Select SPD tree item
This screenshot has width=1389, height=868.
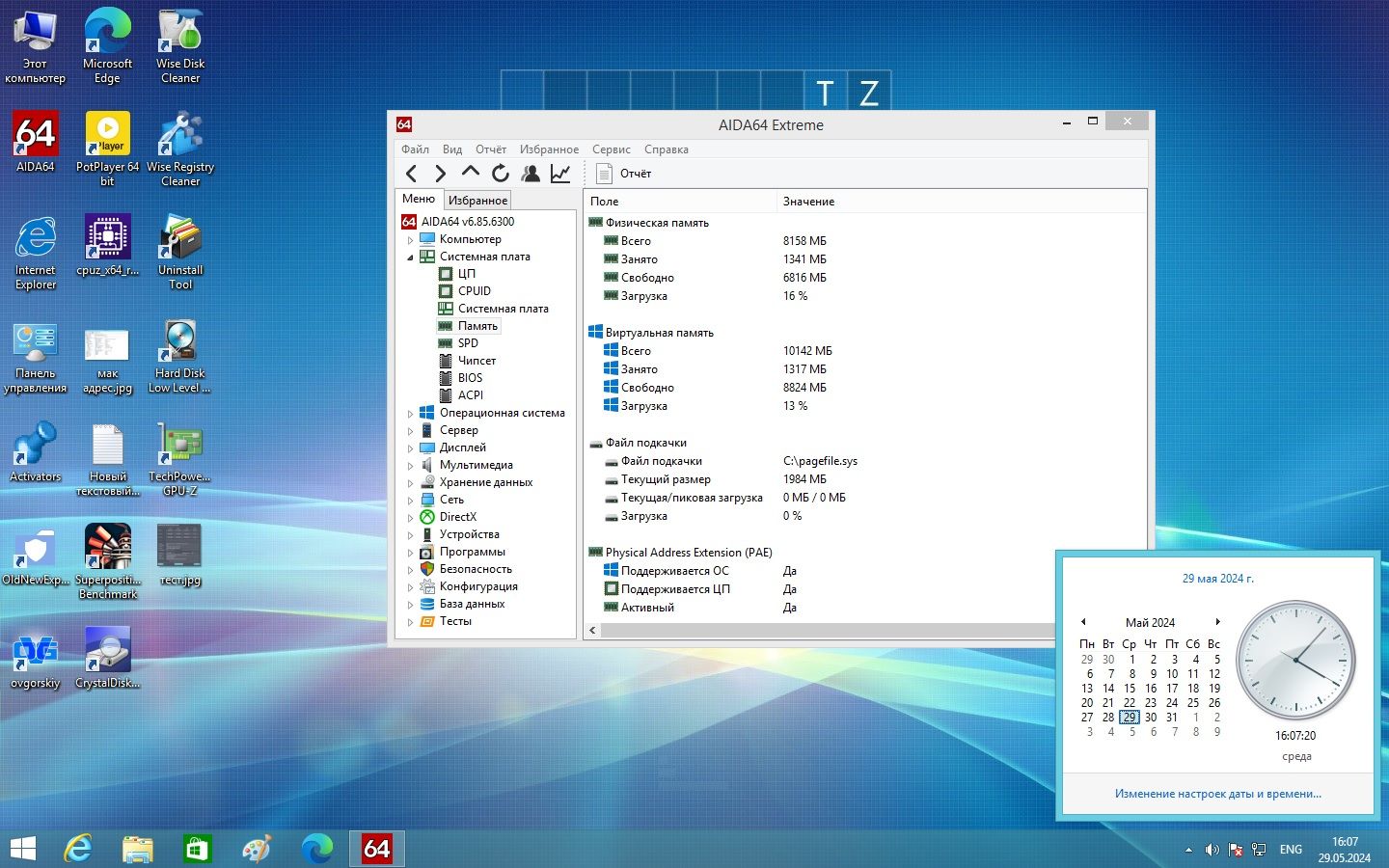click(x=468, y=343)
